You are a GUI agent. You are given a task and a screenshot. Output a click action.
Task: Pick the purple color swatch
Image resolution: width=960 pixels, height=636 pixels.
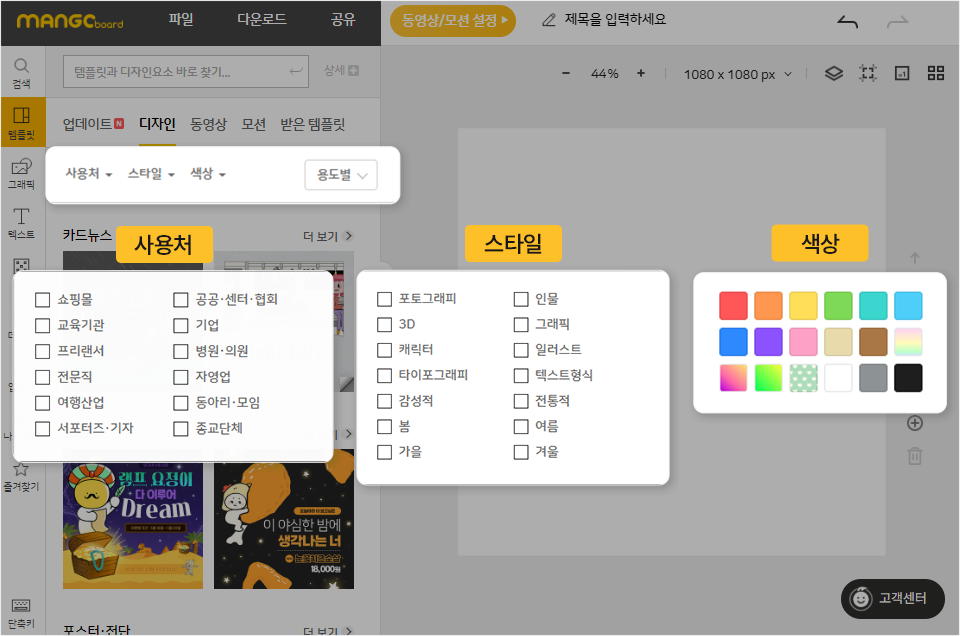[x=768, y=342]
